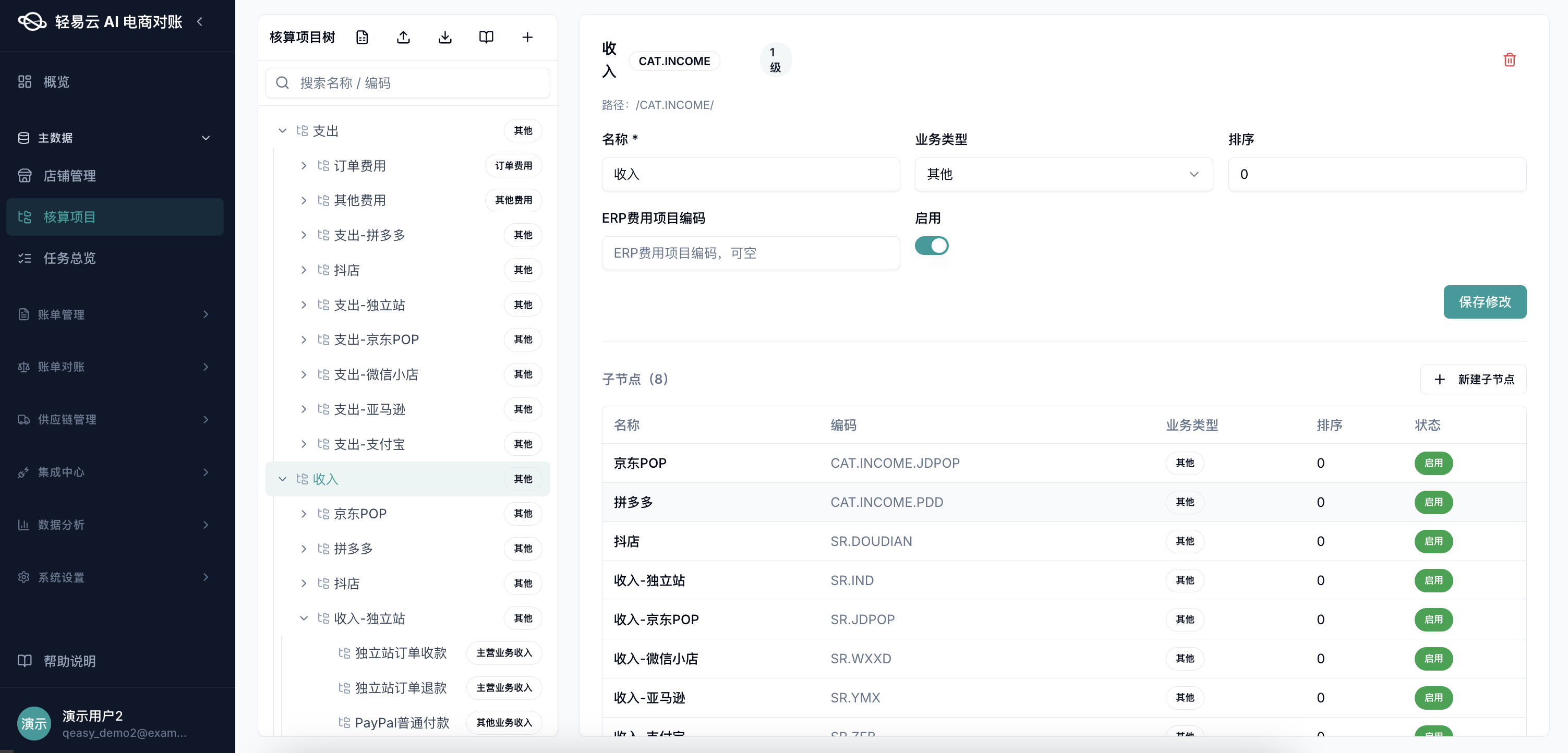Click the 新建子节点 button

pos(1473,379)
